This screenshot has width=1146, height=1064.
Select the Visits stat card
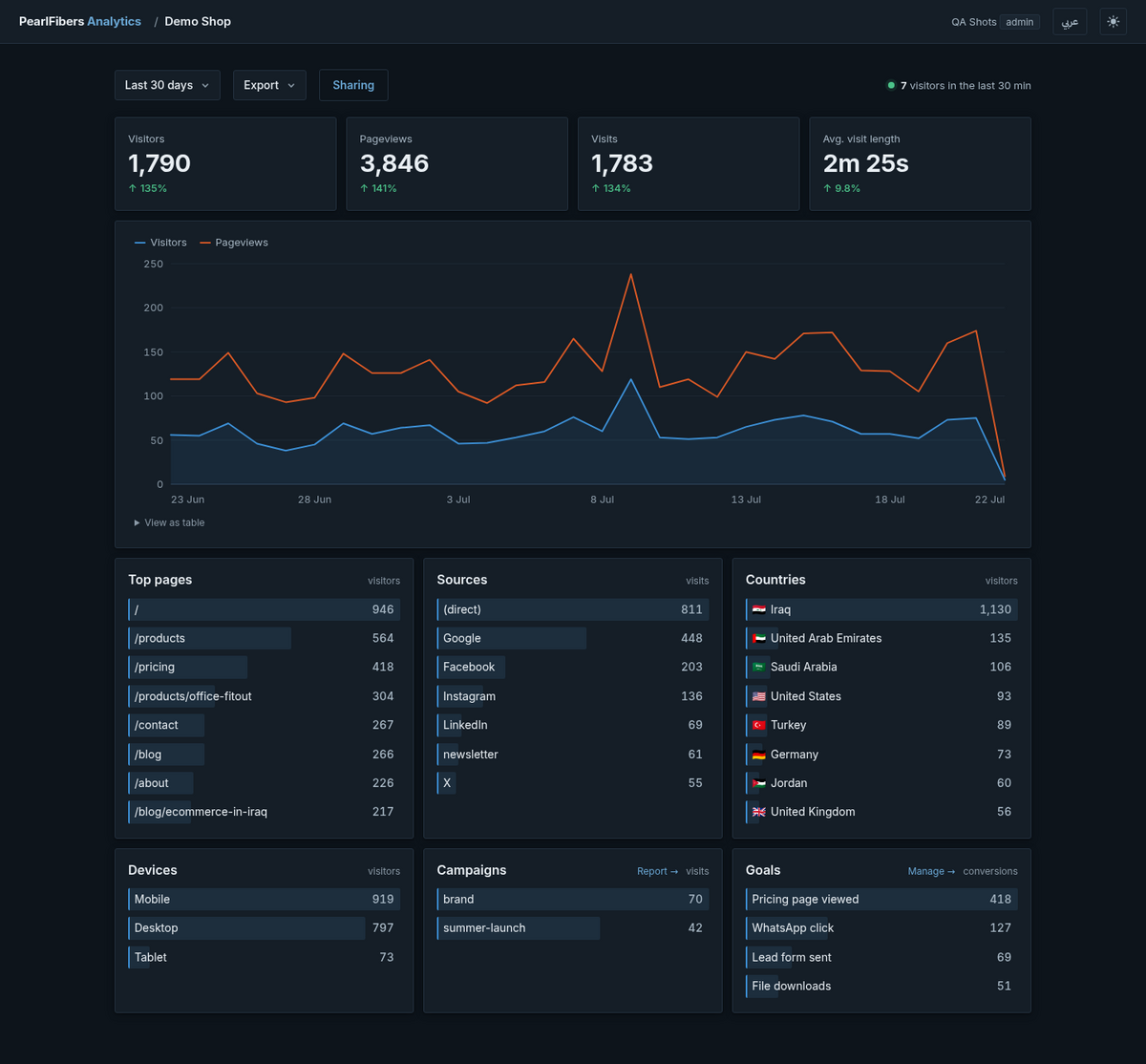(689, 163)
